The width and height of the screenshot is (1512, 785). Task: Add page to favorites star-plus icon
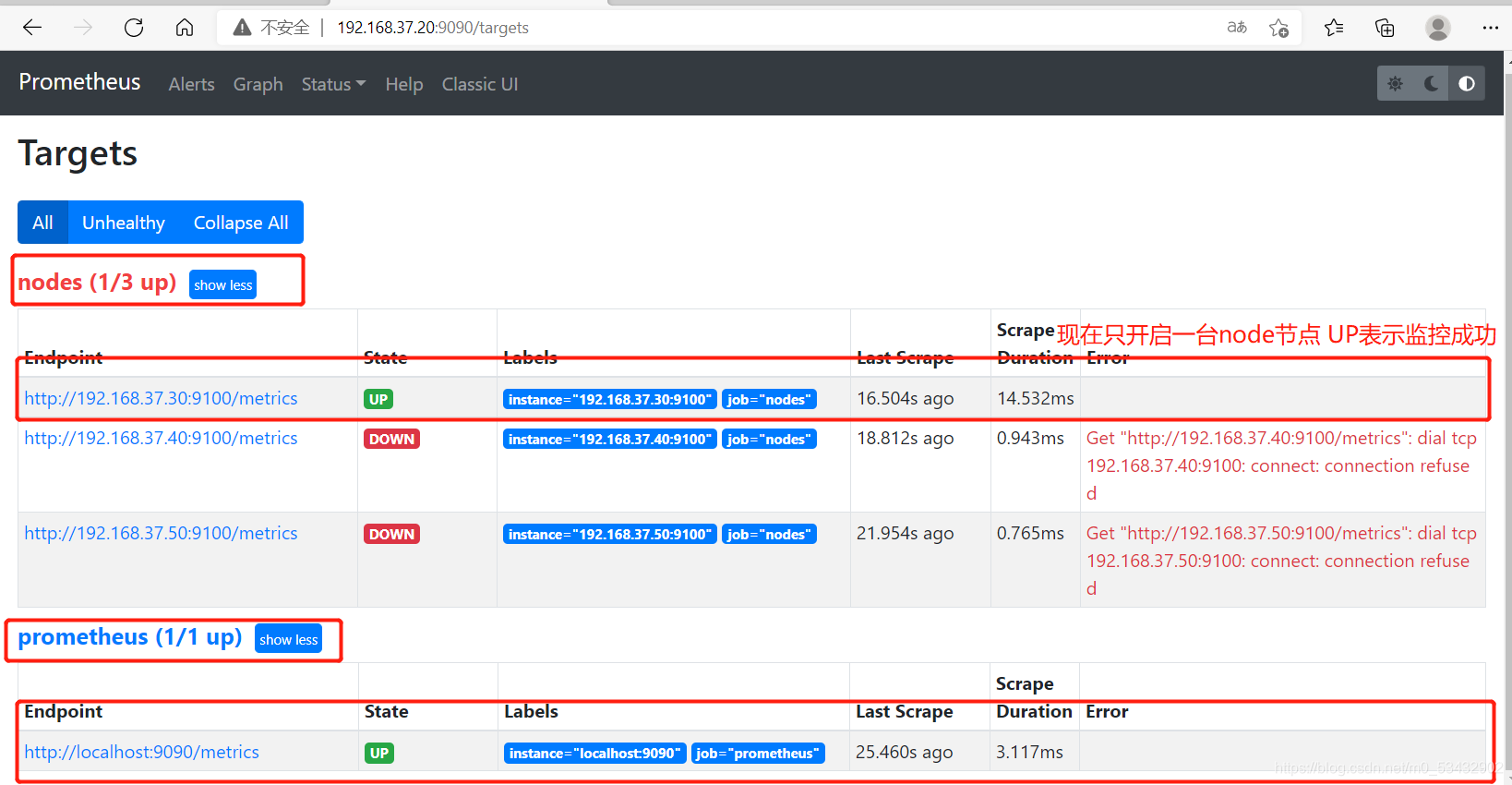pyautogui.click(x=1278, y=28)
